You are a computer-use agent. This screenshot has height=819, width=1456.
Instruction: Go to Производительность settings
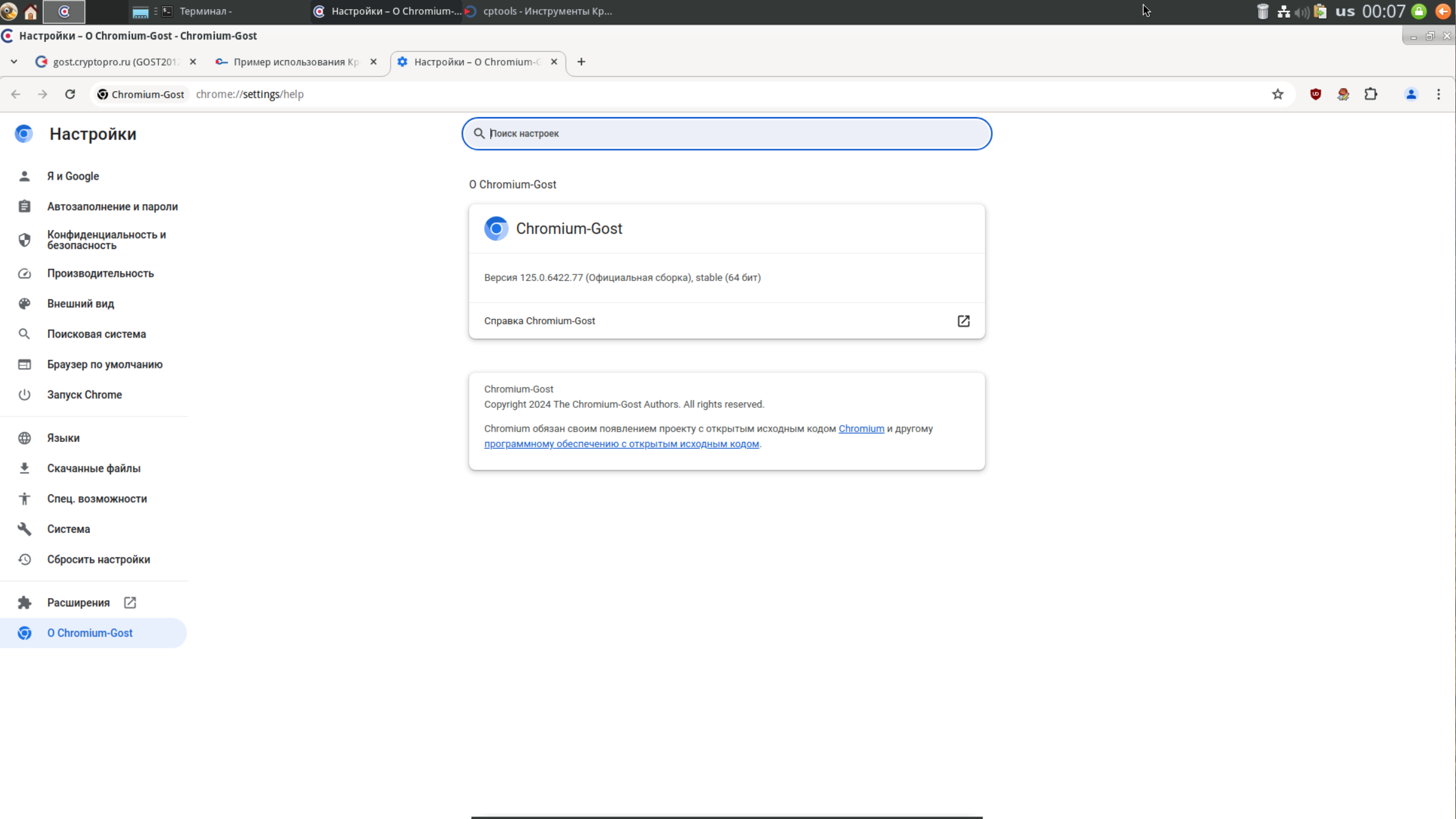tap(100, 273)
